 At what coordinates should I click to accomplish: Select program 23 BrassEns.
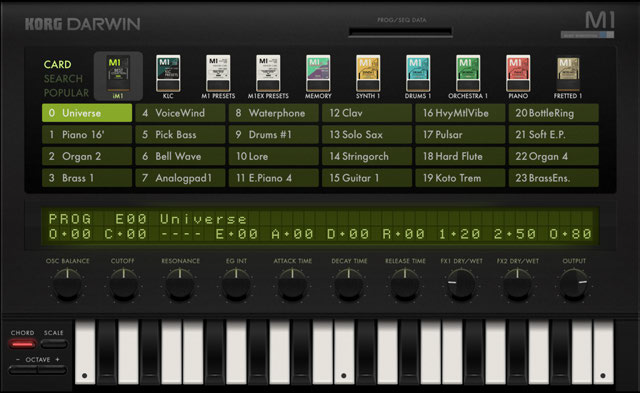554,178
